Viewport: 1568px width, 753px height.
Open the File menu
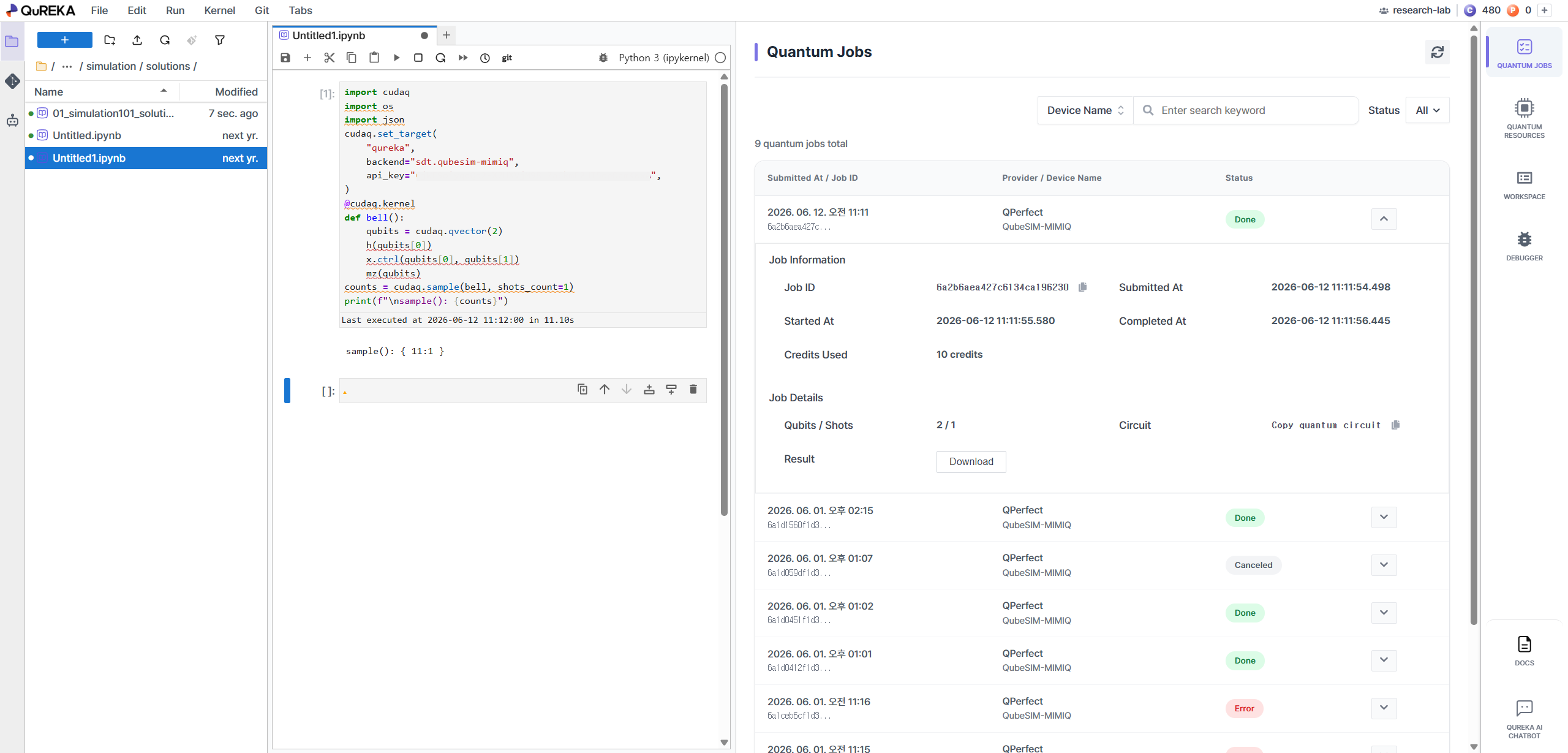[99, 10]
